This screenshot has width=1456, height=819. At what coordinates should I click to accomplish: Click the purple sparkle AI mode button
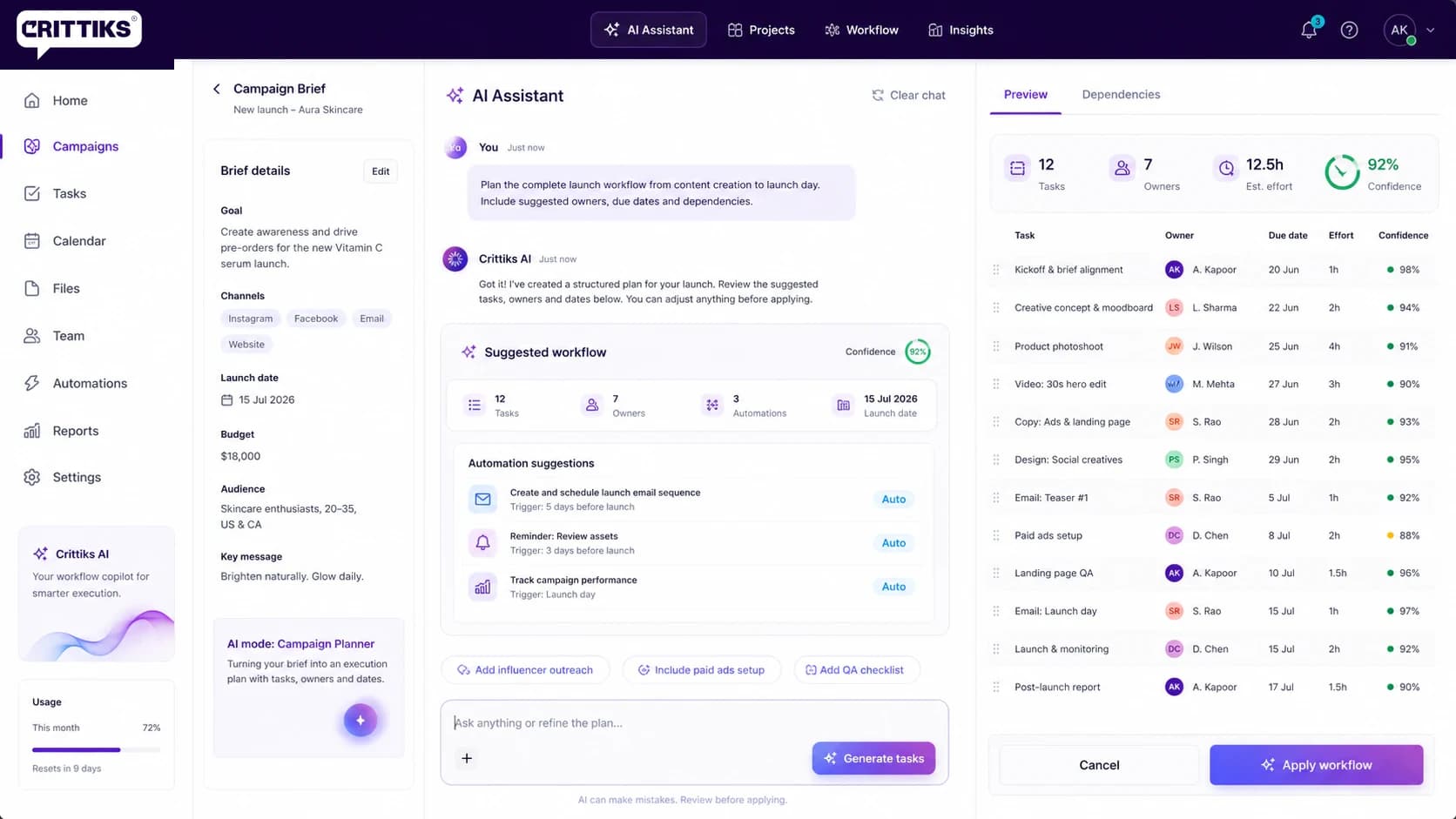(x=360, y=720)
